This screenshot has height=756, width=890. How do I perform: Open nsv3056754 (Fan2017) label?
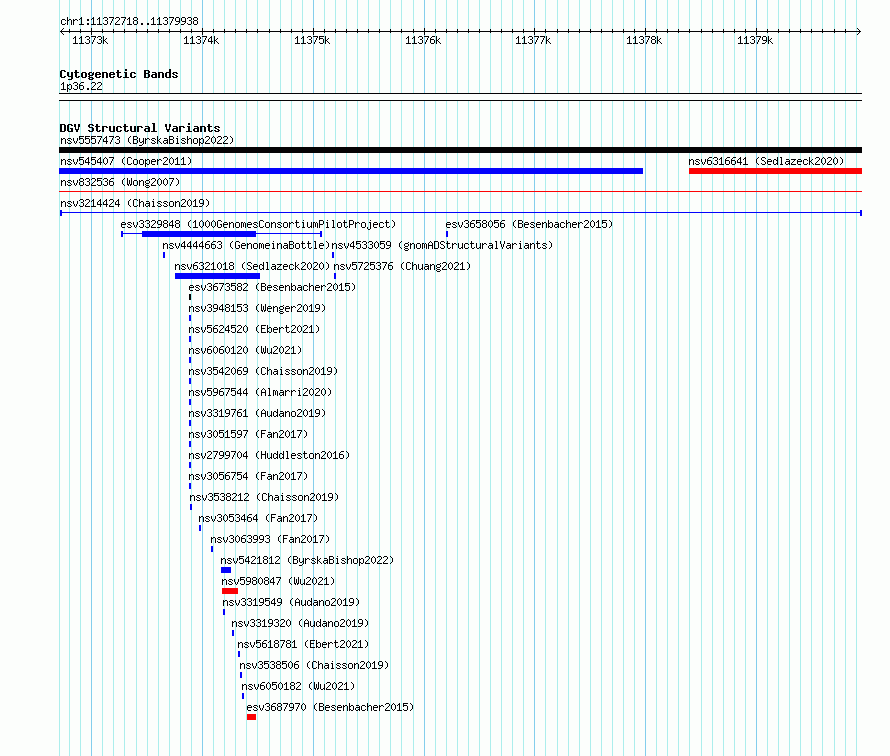point(248,476)
